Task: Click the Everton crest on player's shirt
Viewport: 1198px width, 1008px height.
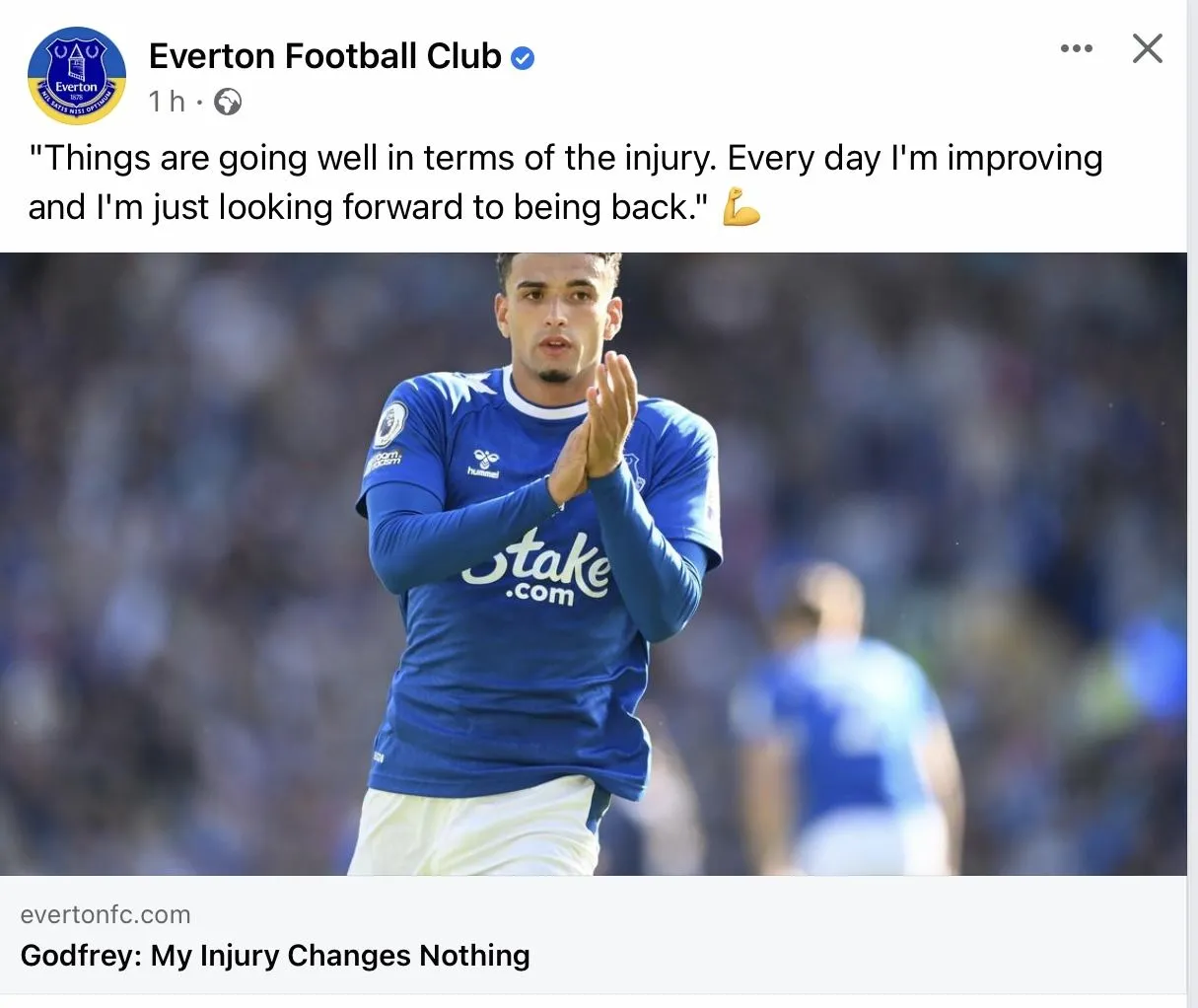Action: 633,470
